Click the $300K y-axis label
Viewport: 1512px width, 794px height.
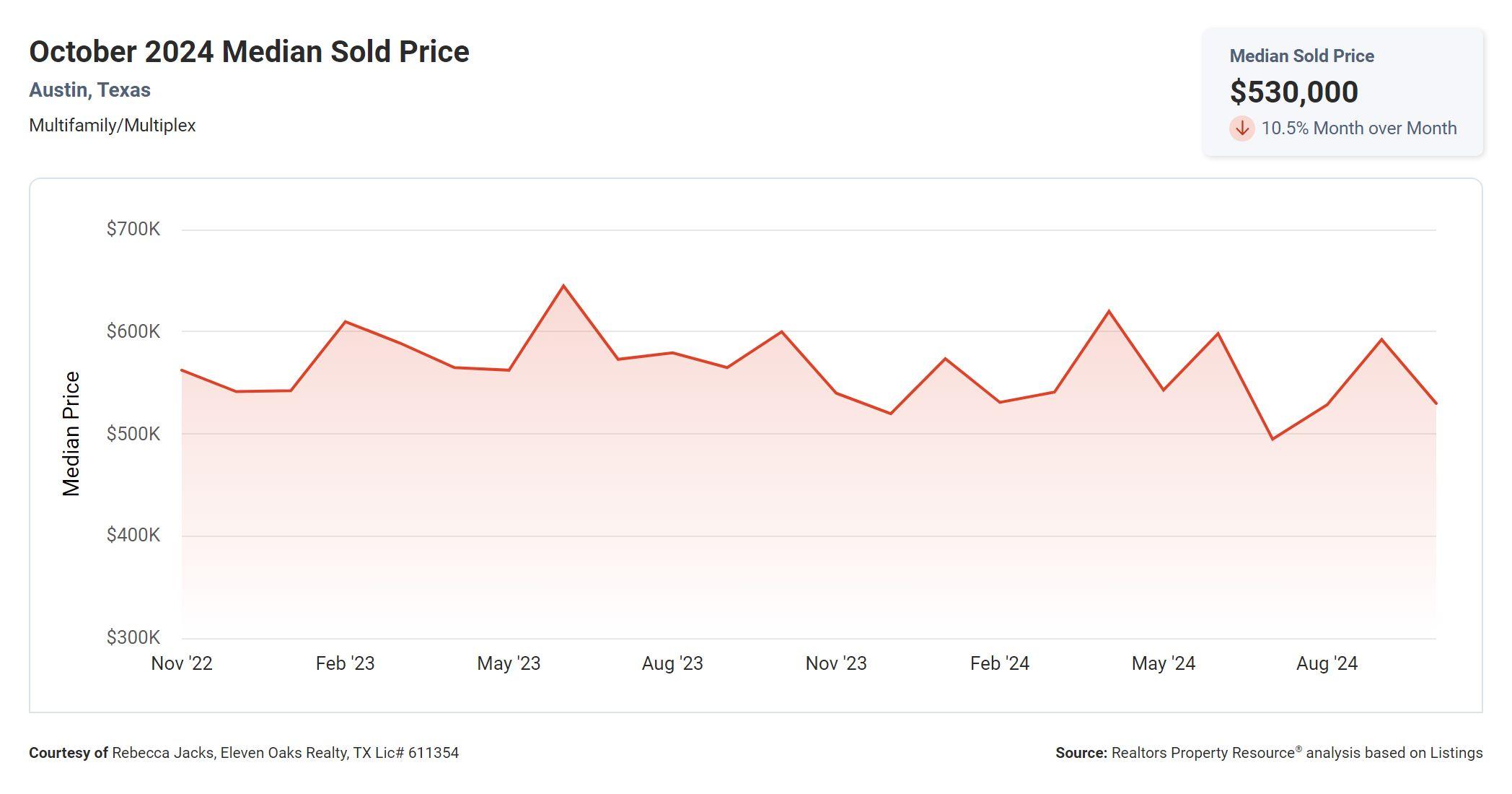click(x=133, y=637)
